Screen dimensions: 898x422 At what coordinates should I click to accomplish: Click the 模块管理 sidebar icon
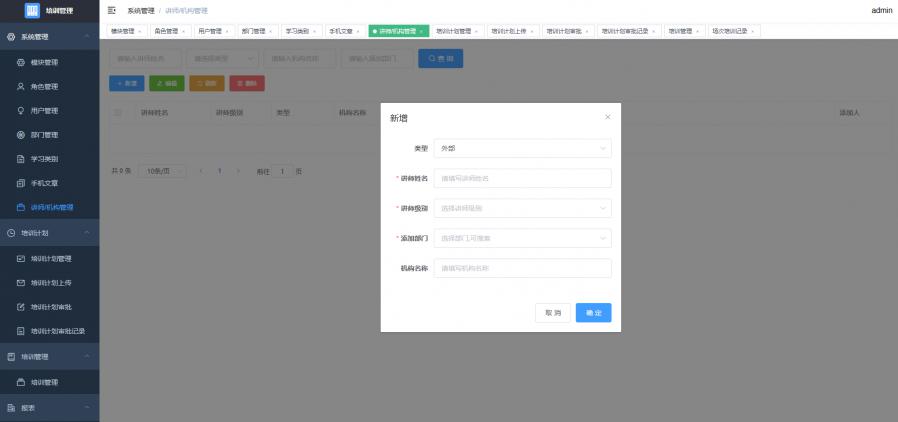point(21,62)
